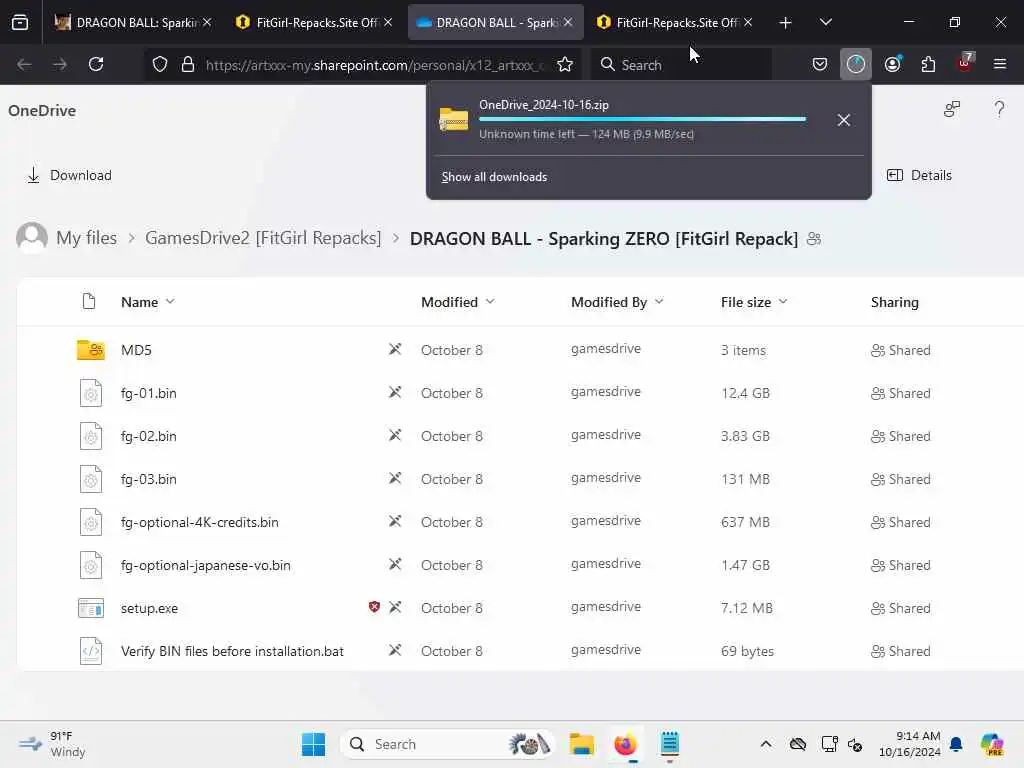This screenshot has width=1024, height=768.
Task: Open the weather widget showing Windy
Action: pyautogui.click(x=52, y=744)
